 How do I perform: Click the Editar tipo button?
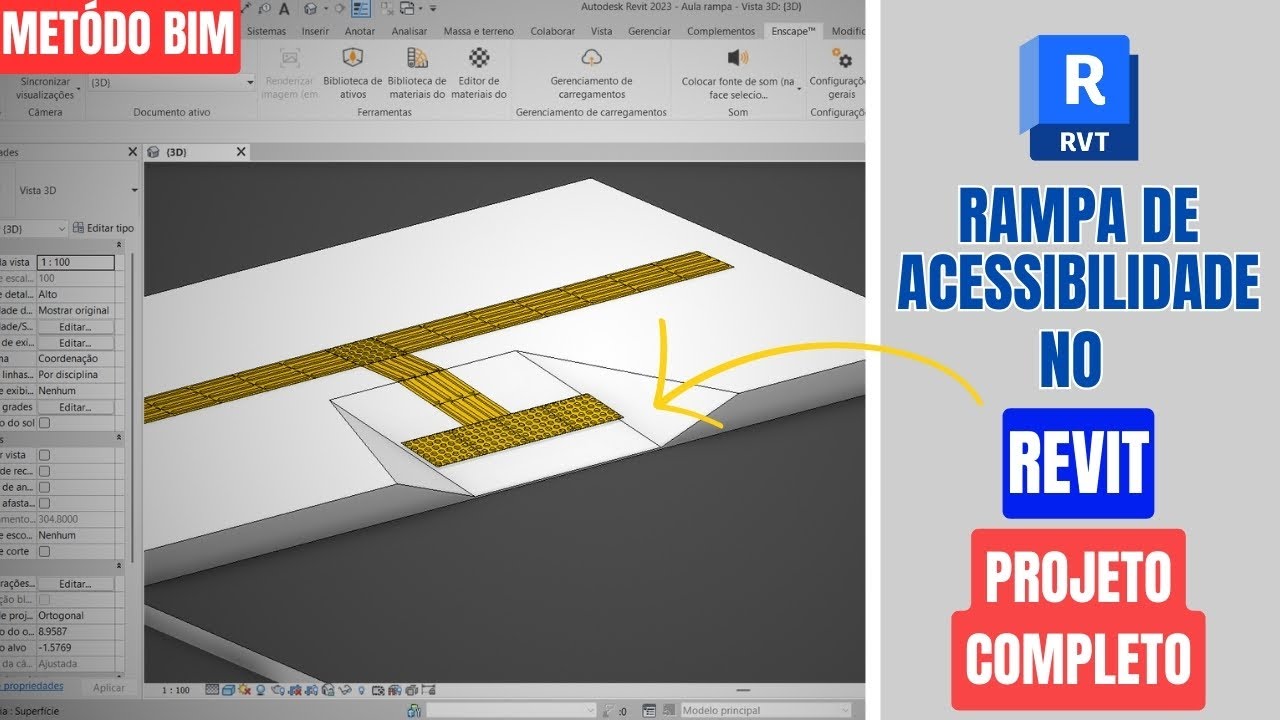[x=103, y=228]
